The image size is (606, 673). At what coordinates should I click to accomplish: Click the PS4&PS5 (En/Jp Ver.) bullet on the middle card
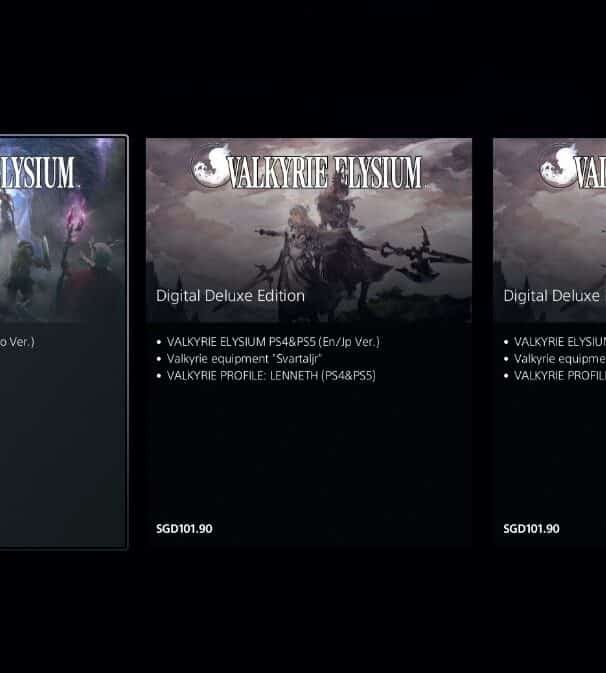pos(273,342)
